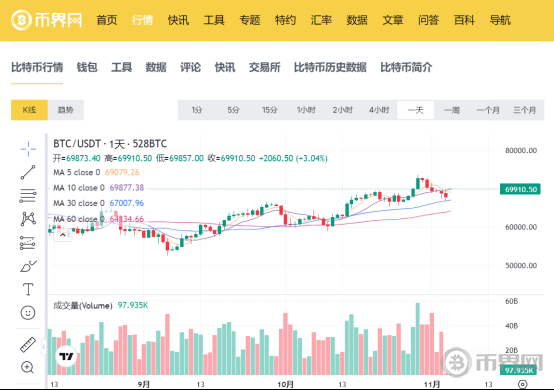Select the crosshair cursor tool
The image size is (554, 390).
[28, 149]
